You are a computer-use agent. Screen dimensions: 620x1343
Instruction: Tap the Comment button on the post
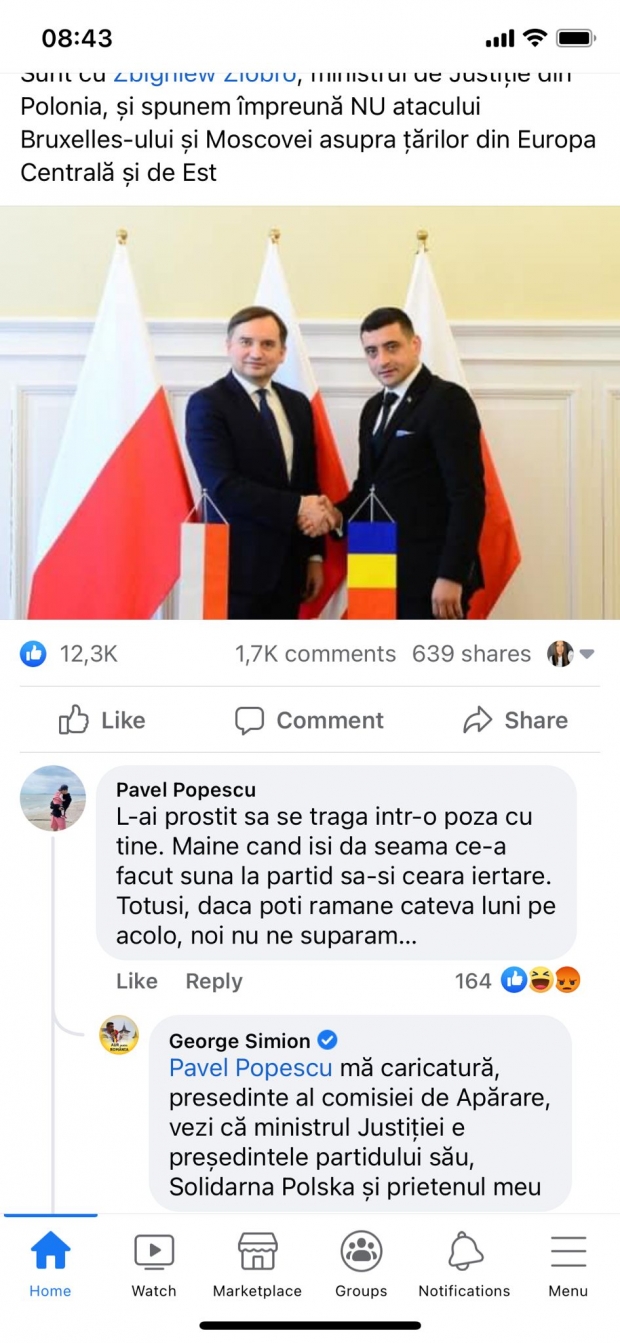tap(309, 720)
